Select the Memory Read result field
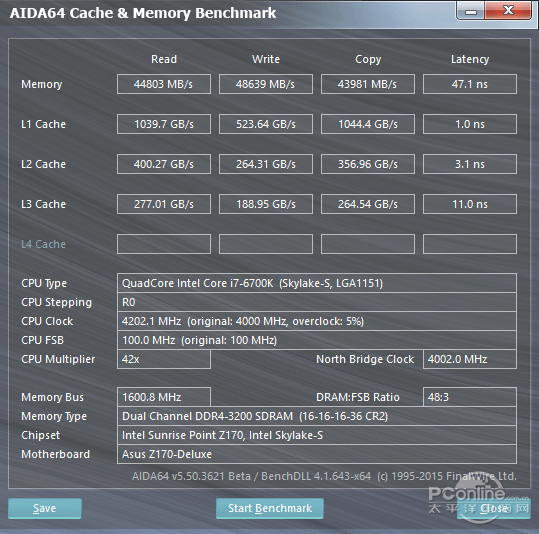The width and height of the screenshot is (539, 534). (164, 84)
